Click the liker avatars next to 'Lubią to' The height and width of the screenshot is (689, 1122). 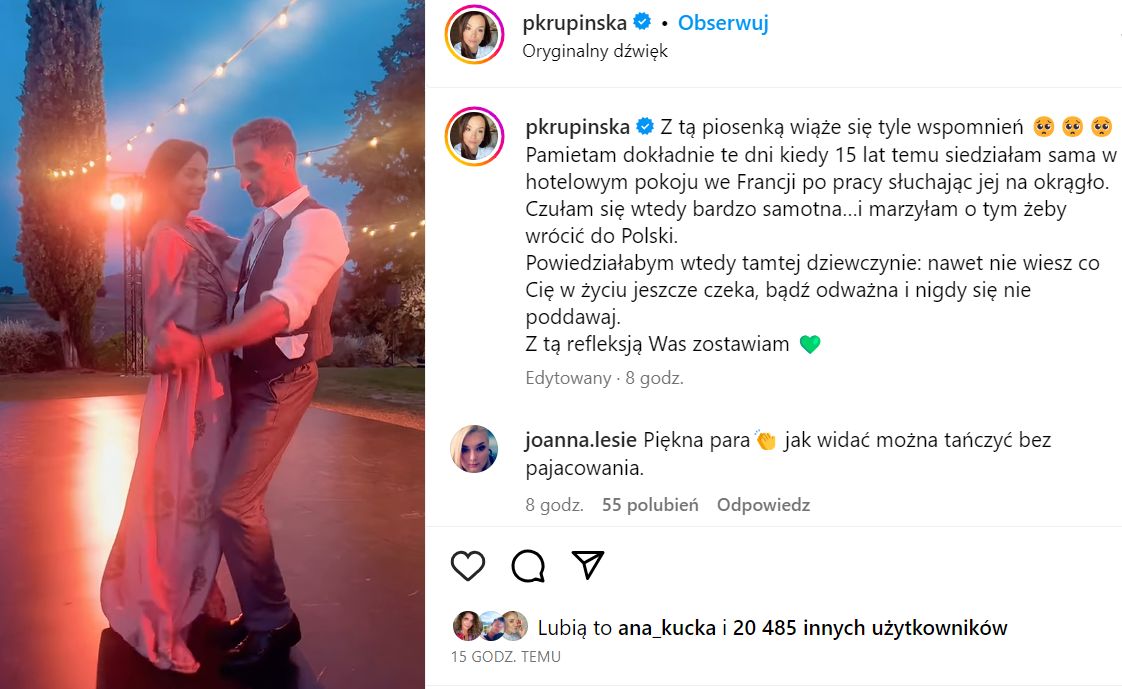click(490, 626)
